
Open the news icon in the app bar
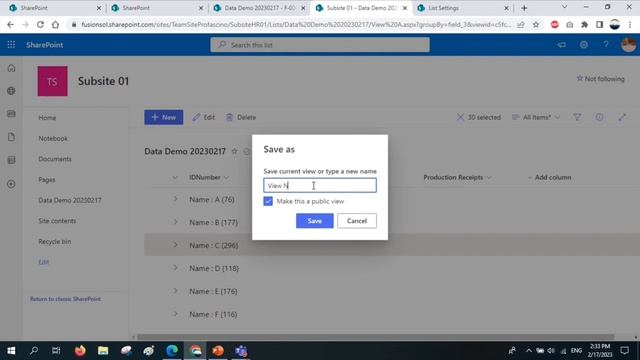pyautogui.click(x=11, y=113)
